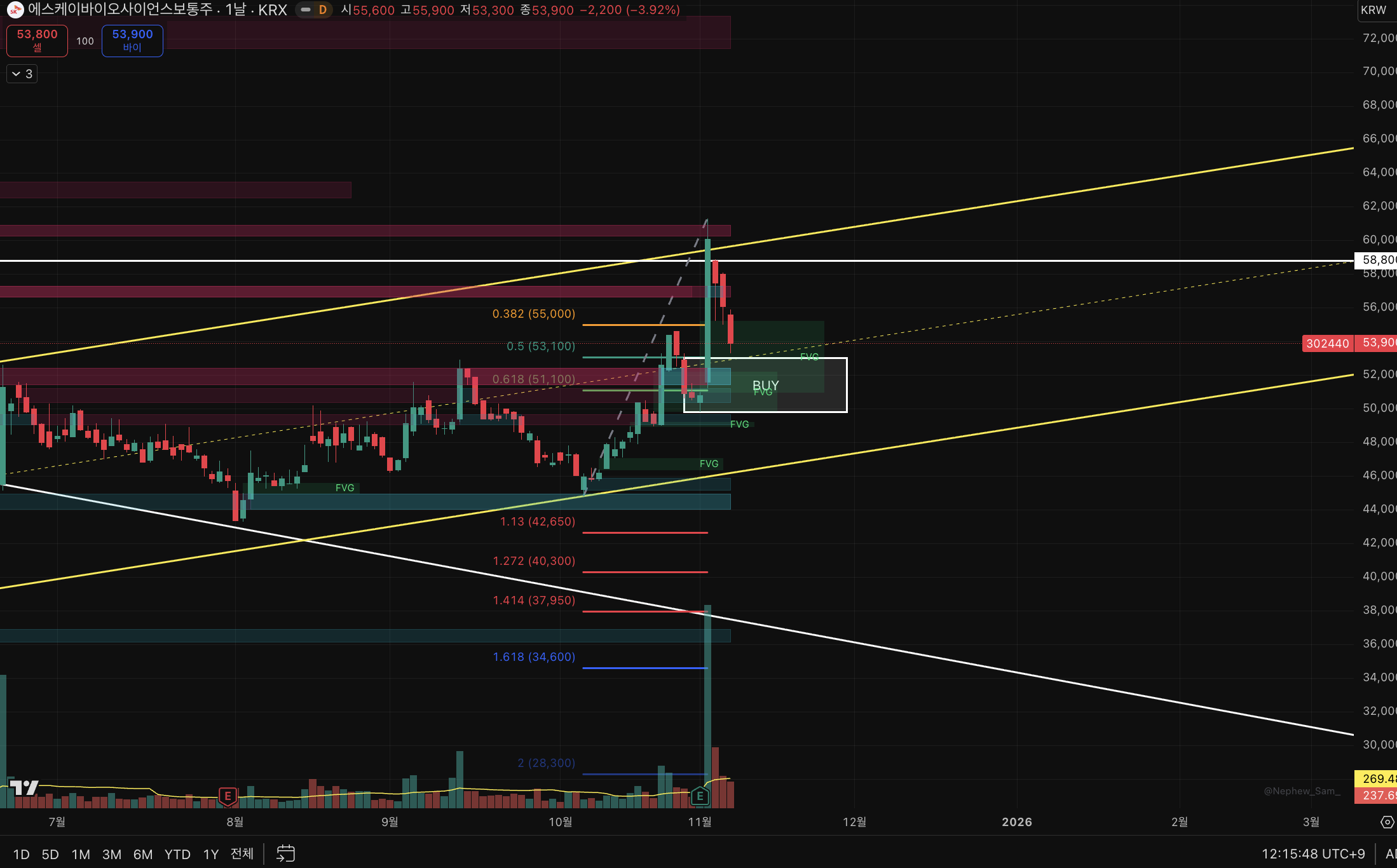Click the red earnings E marker in August
Viewport: 1397px width, 868px height.
(228, 796)
